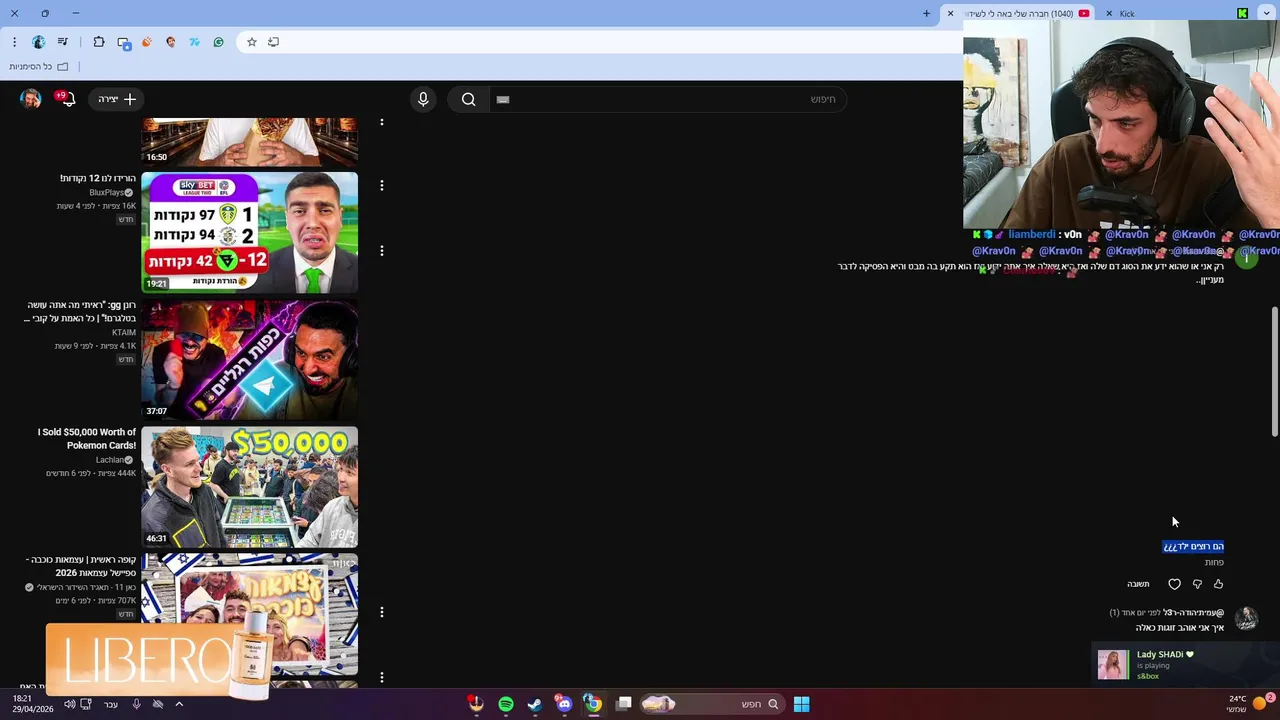Switch to Chrome on the taskbar

coord(593,704)
